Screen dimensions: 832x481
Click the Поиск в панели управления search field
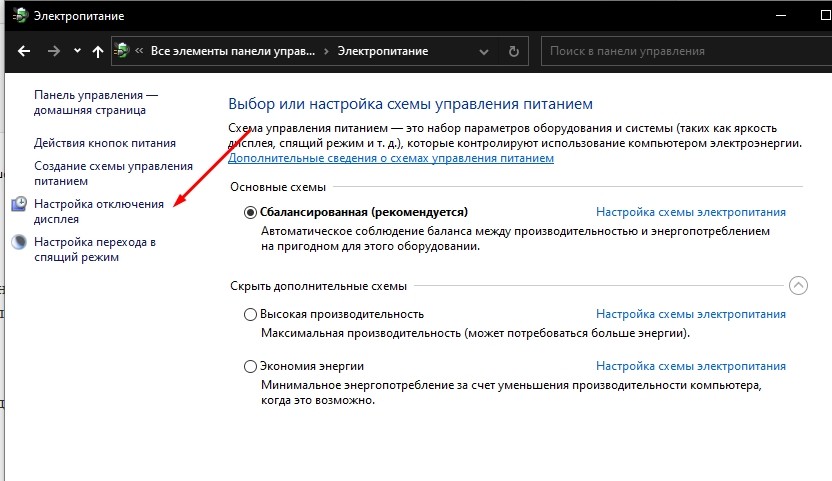point(680,51)
